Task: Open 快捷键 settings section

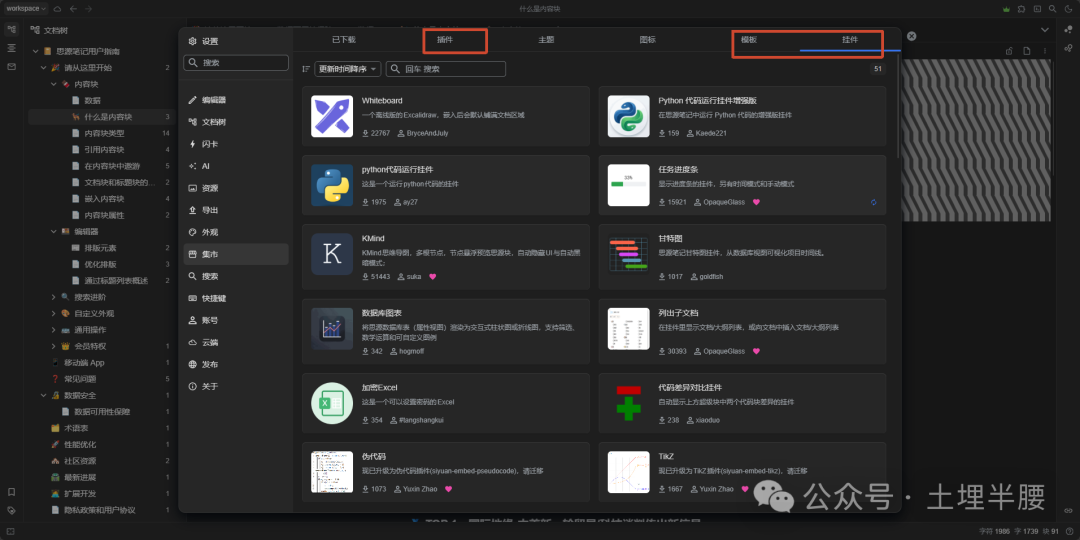Action: pyautogui.click(x=236, y=298)
